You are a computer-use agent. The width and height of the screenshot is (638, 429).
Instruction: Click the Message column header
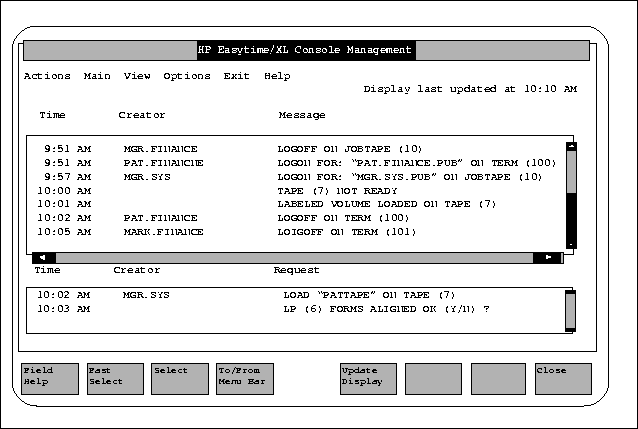pyautogui.click(x=302, y=115)
